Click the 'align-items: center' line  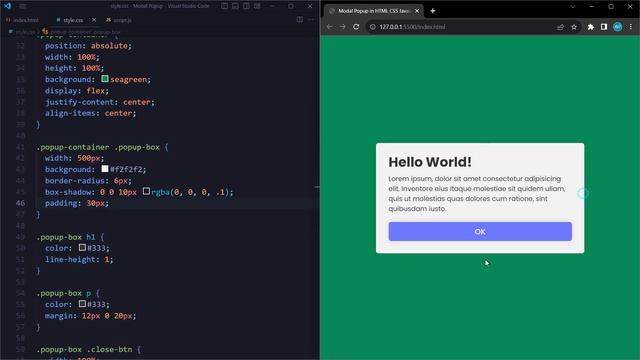click(90, 113)
